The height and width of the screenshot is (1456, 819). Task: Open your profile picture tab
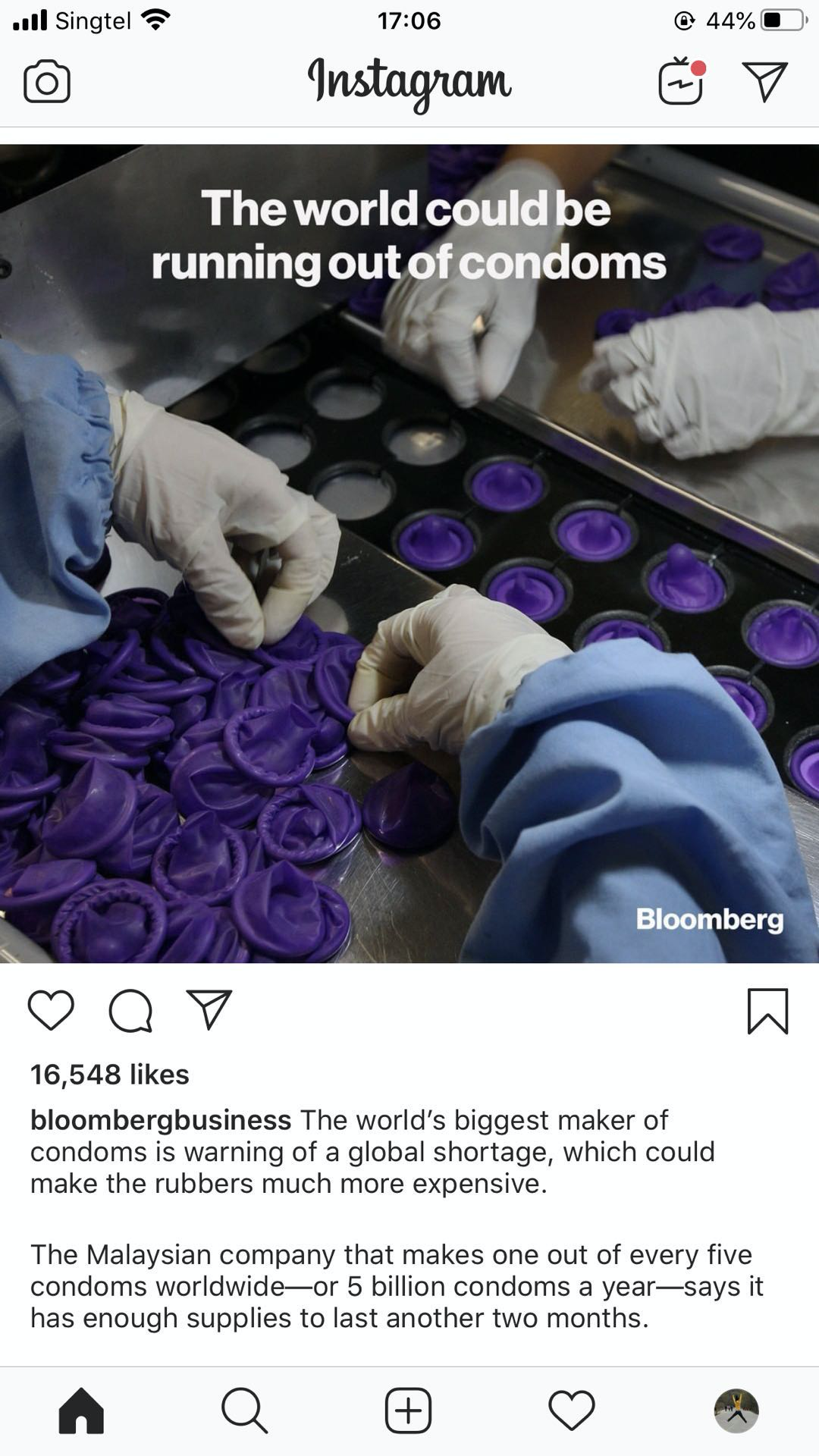pyautogui.click(x=736, y=1410)
